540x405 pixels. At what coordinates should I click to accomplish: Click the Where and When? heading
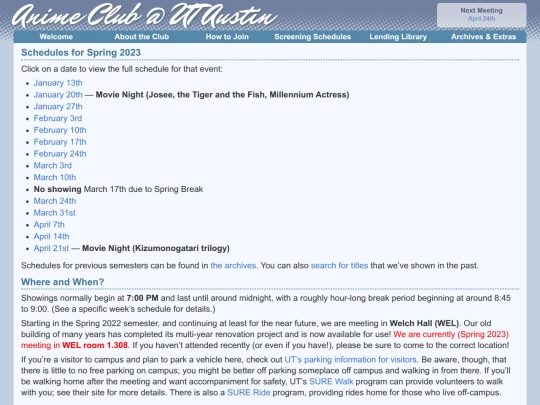[x=62, y=282]
